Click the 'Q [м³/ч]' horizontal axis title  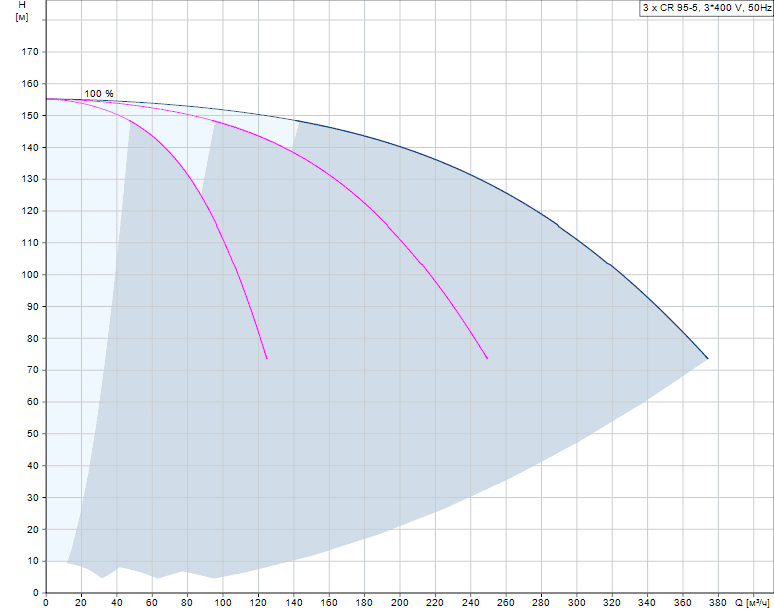point(752,603)
